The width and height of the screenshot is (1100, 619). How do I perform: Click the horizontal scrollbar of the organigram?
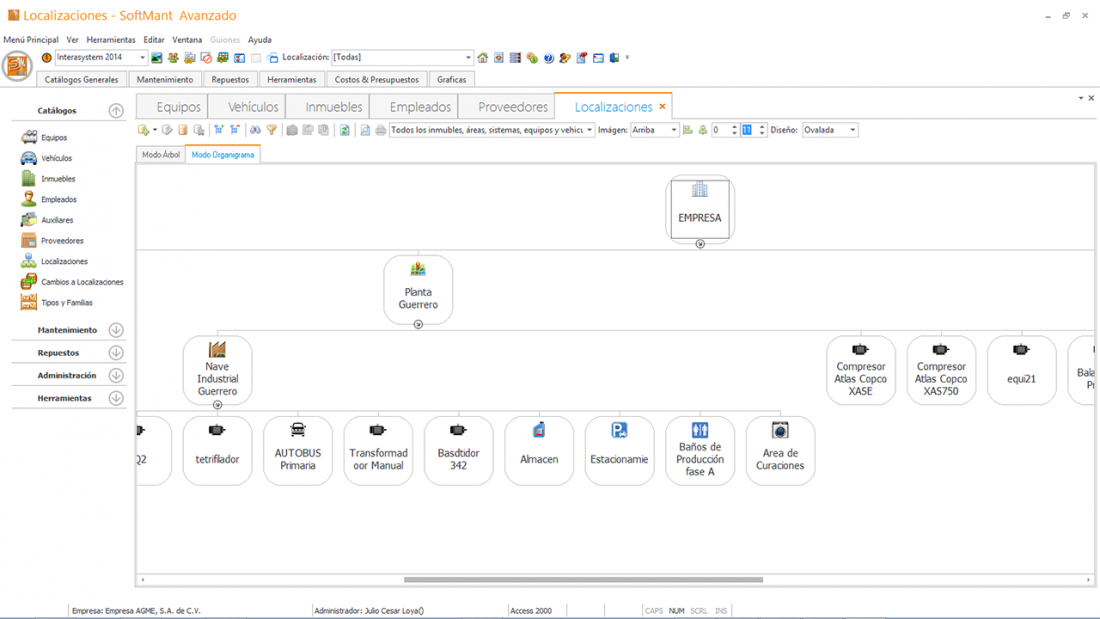click(x=583, y=579)
